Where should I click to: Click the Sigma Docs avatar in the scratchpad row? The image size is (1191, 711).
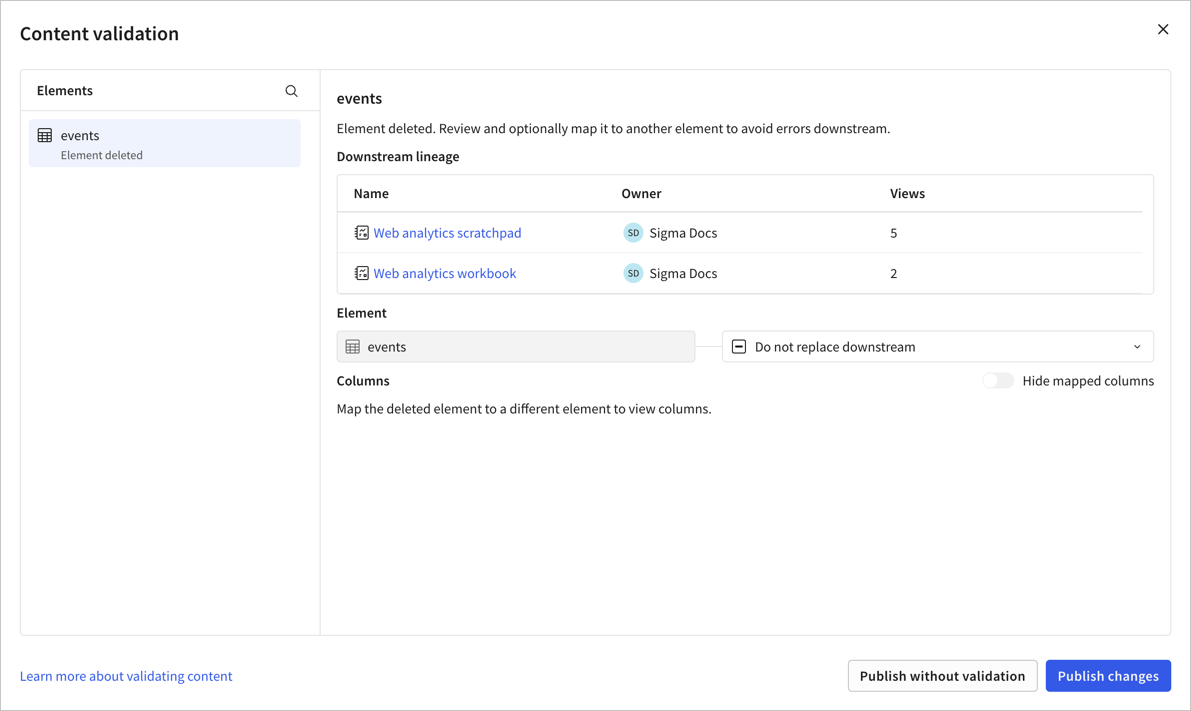[632, 232]
